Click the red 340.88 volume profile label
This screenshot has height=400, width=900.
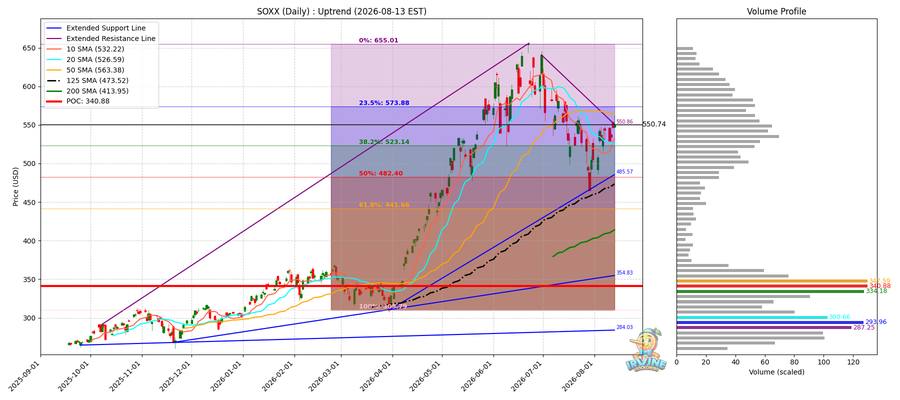[x=879, y=286]
